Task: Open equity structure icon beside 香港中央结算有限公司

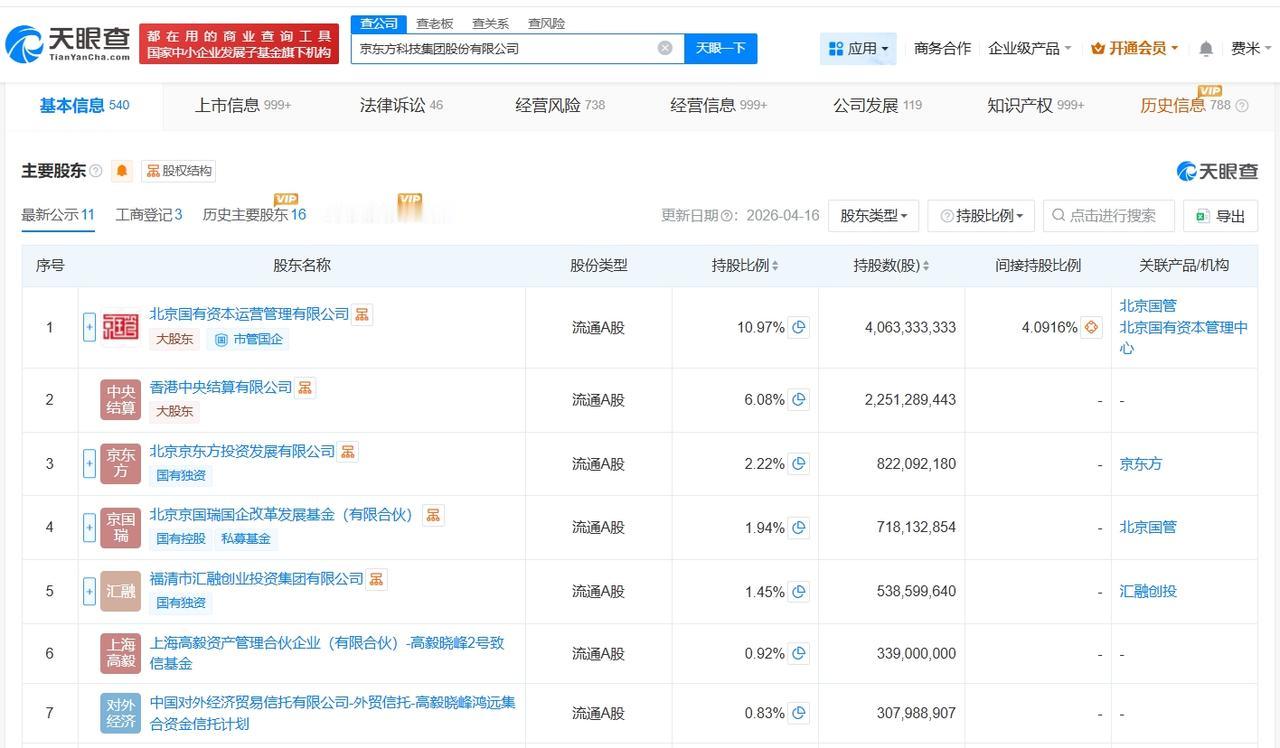Action: point(305,387)
